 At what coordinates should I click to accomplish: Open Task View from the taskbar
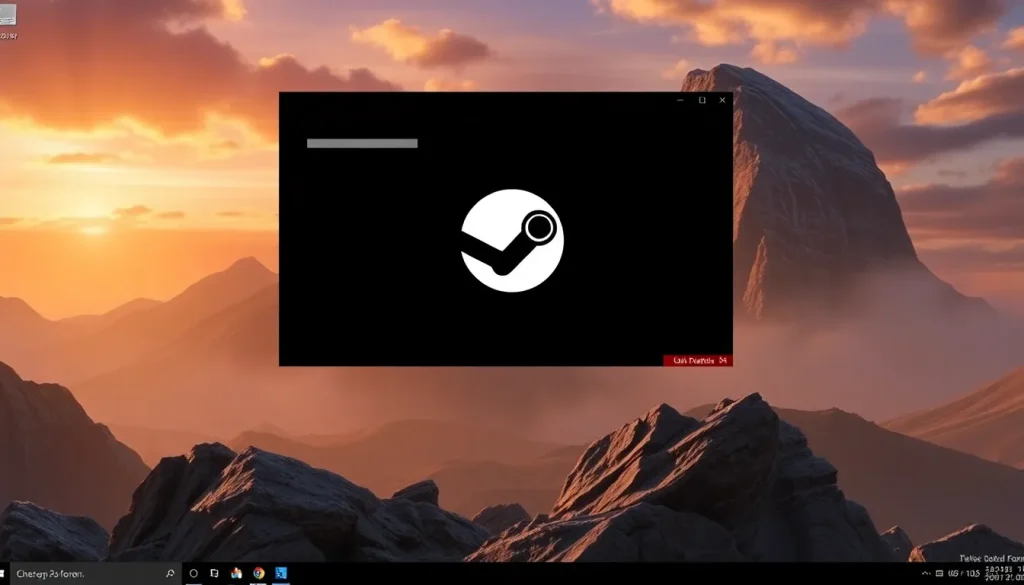(214, 574)
